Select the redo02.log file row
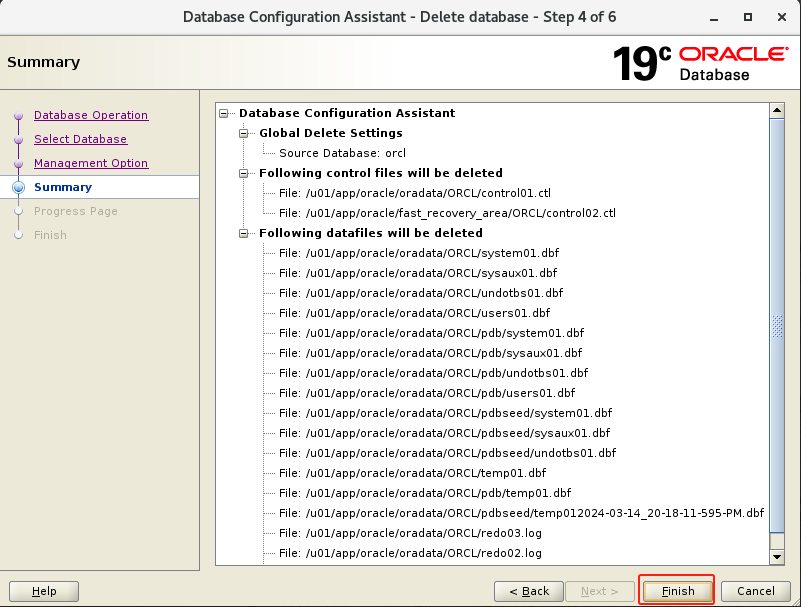Screen dimensions: 801x607 (x=410, y=553)
